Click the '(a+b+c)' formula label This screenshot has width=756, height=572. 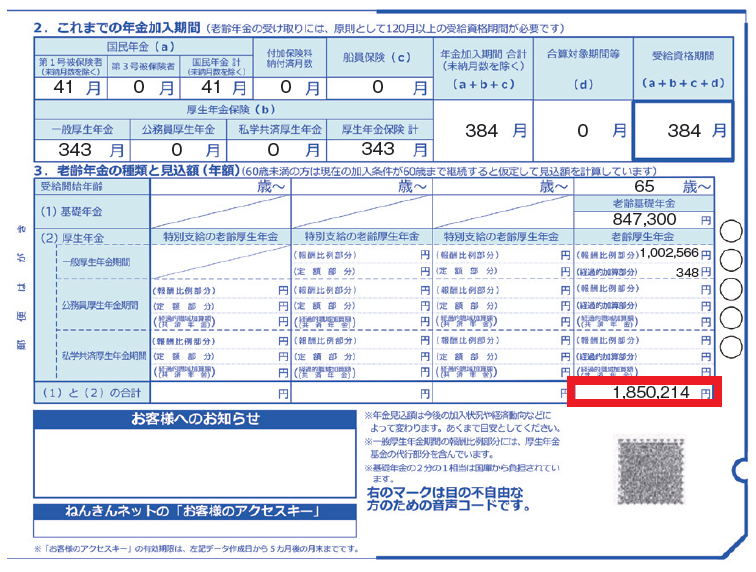pyautogui.click(x=483, y=84)
